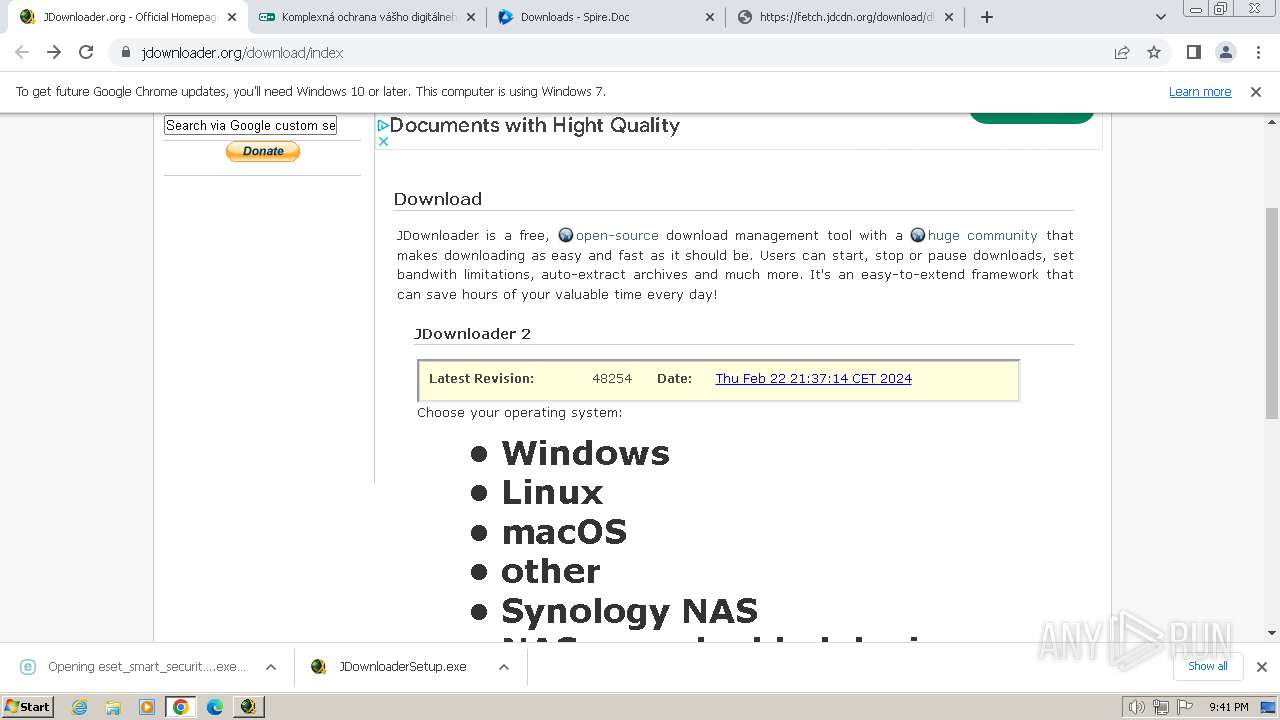1280x720 pixels.
Task: Open volume control in system tray
Action: point(1136,707)
